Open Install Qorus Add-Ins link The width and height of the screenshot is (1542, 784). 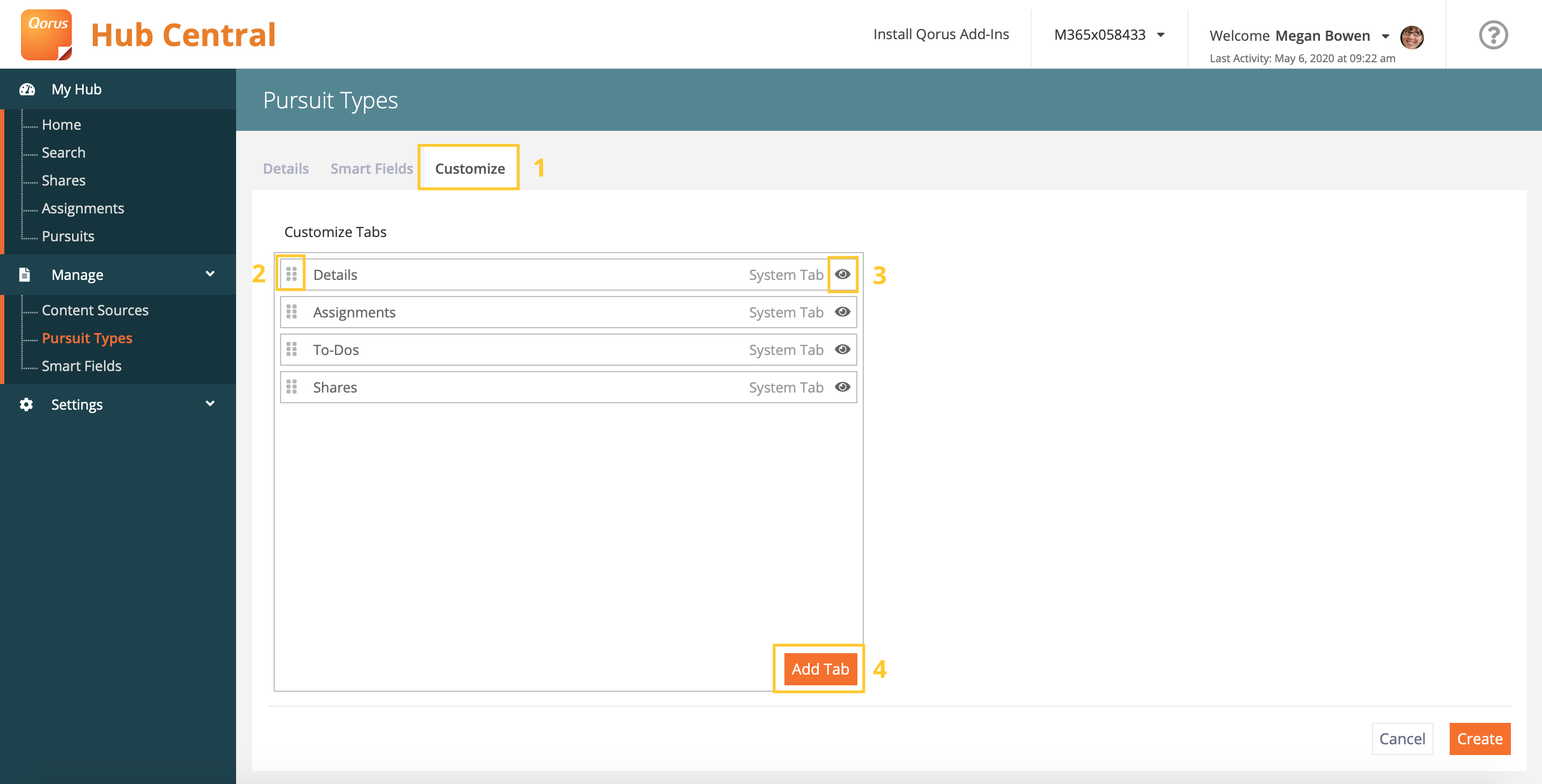click(x=941, y=34)
